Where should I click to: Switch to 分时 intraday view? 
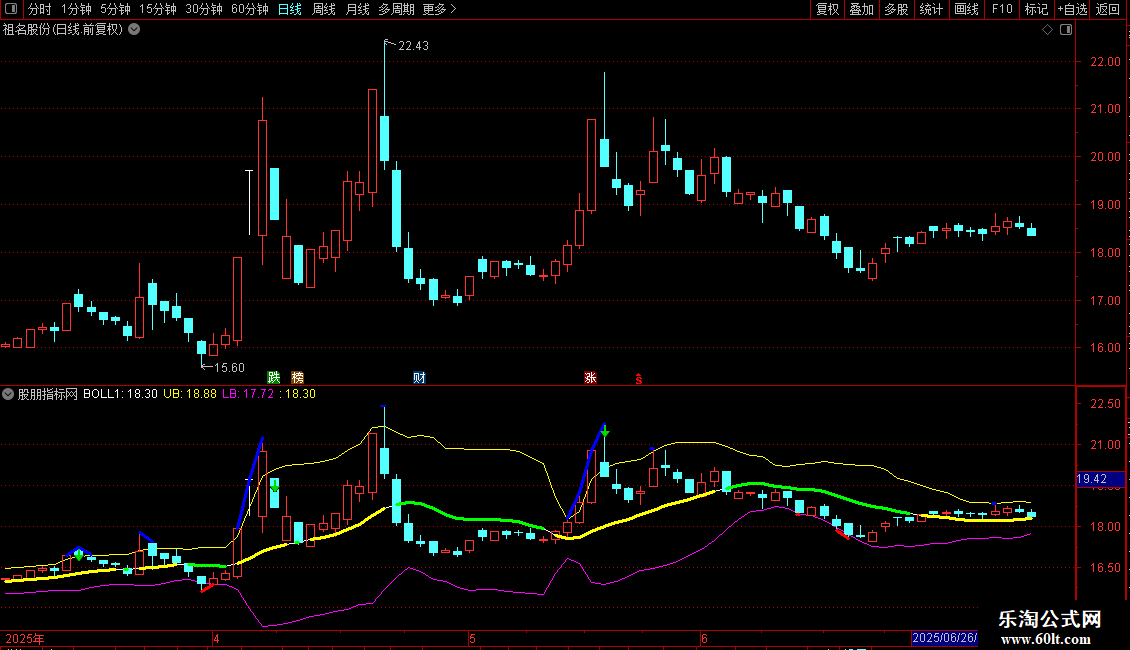point(40,9)
